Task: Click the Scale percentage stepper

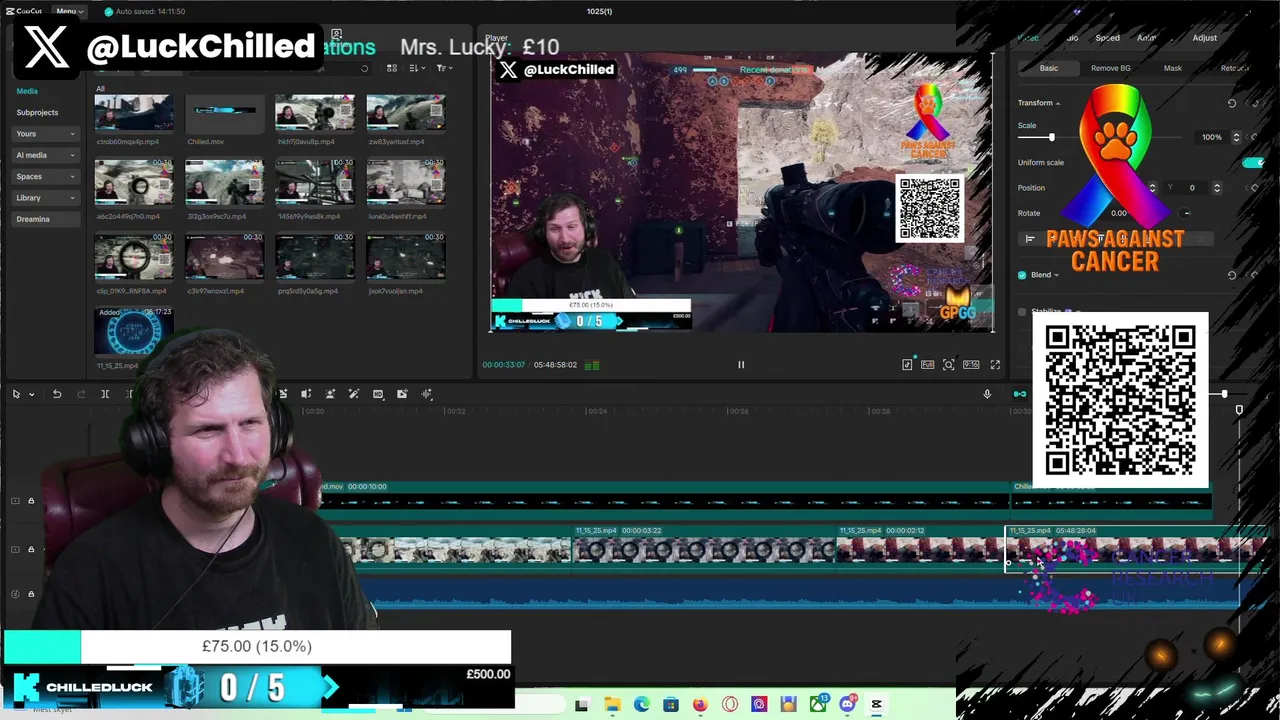Action: (1236, 137)
